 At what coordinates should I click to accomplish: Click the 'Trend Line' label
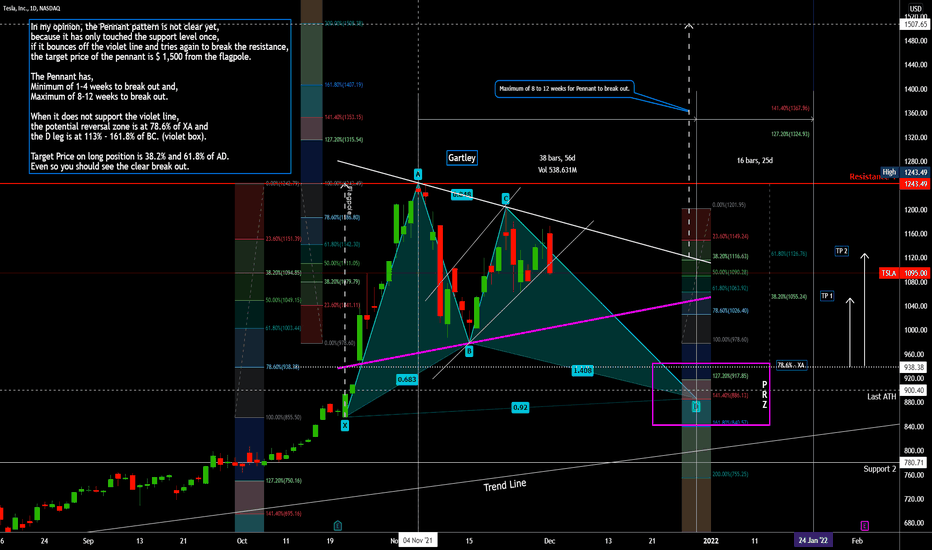[x=505, y=485]
